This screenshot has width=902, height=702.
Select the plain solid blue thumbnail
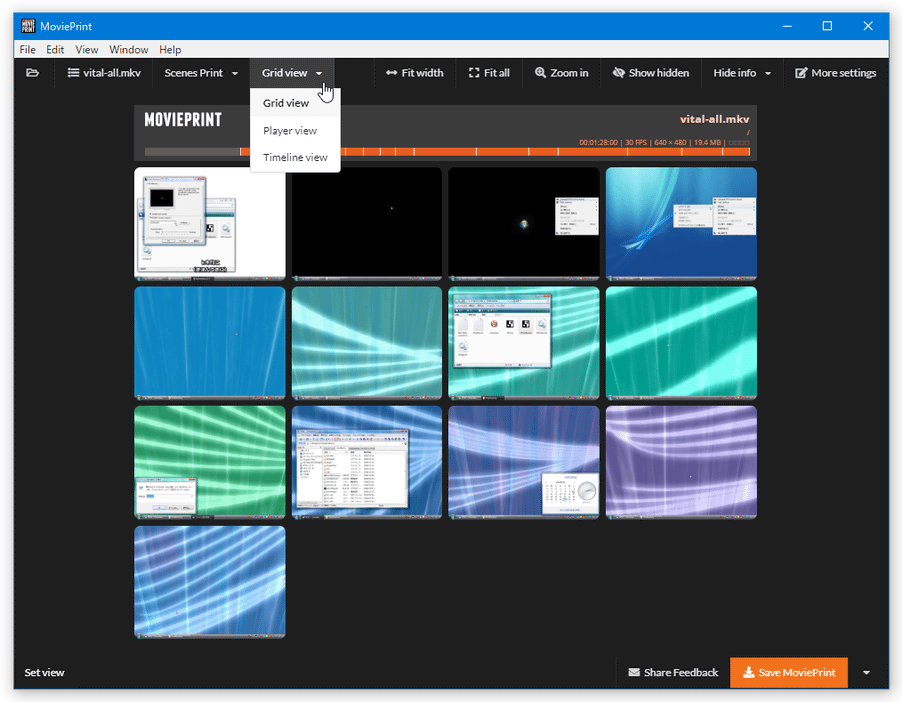tap(210, 342)
